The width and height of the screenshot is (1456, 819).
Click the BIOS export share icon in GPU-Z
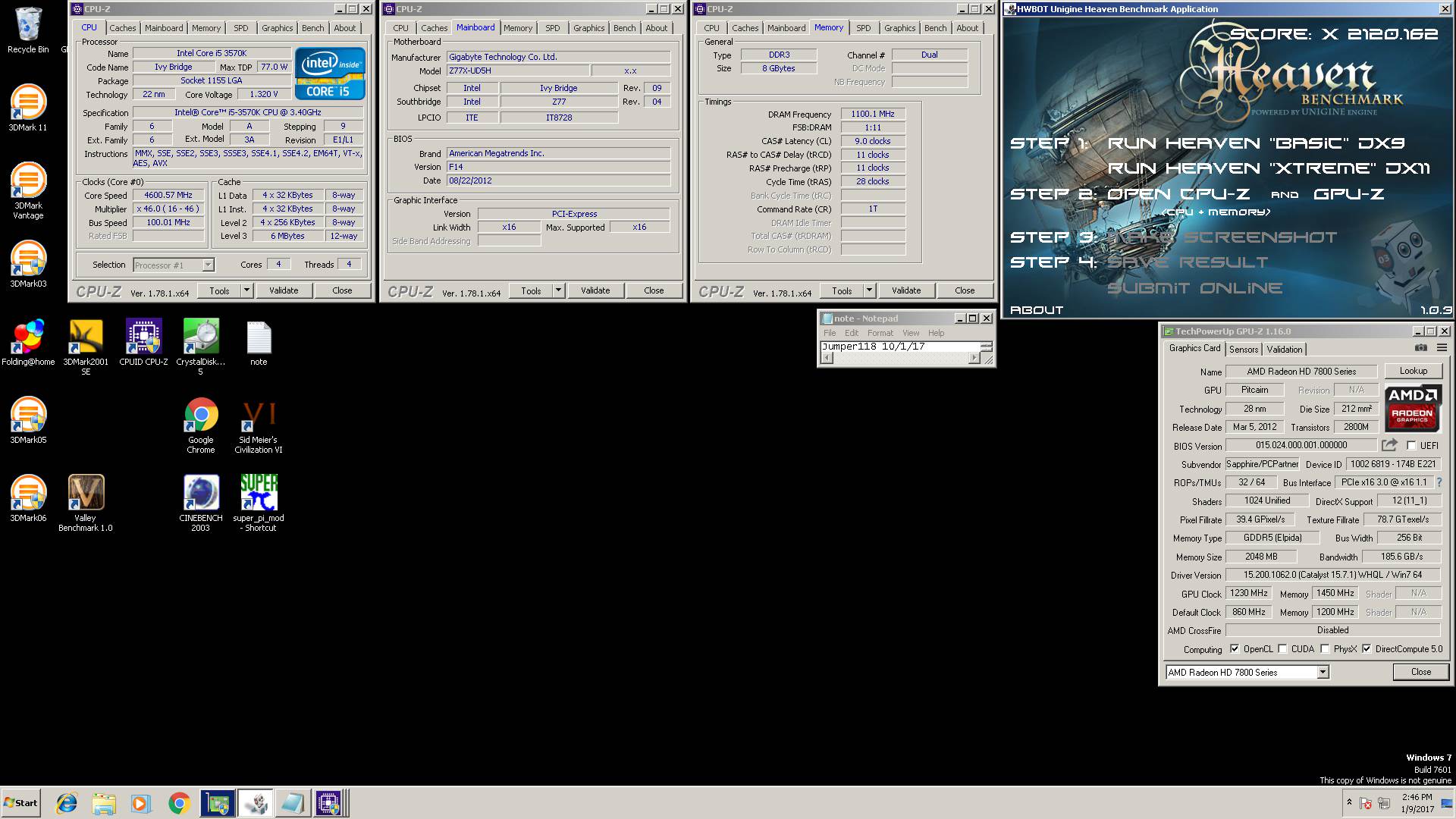(x=1389, y=445)
